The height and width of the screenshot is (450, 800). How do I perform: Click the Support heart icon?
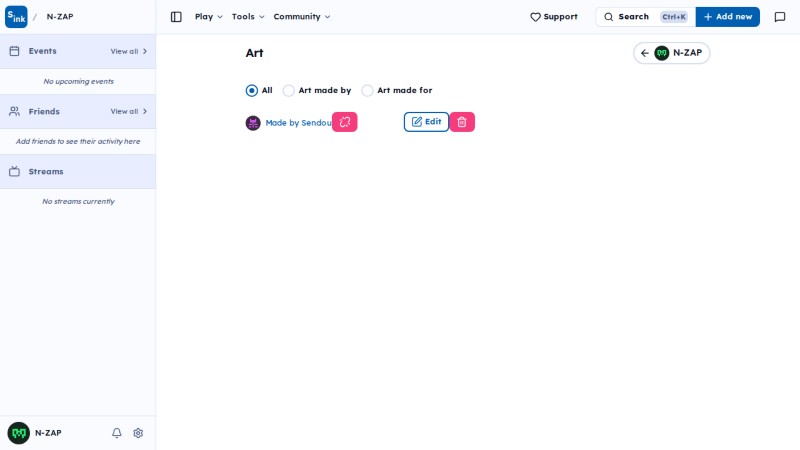tap(535, 17)
